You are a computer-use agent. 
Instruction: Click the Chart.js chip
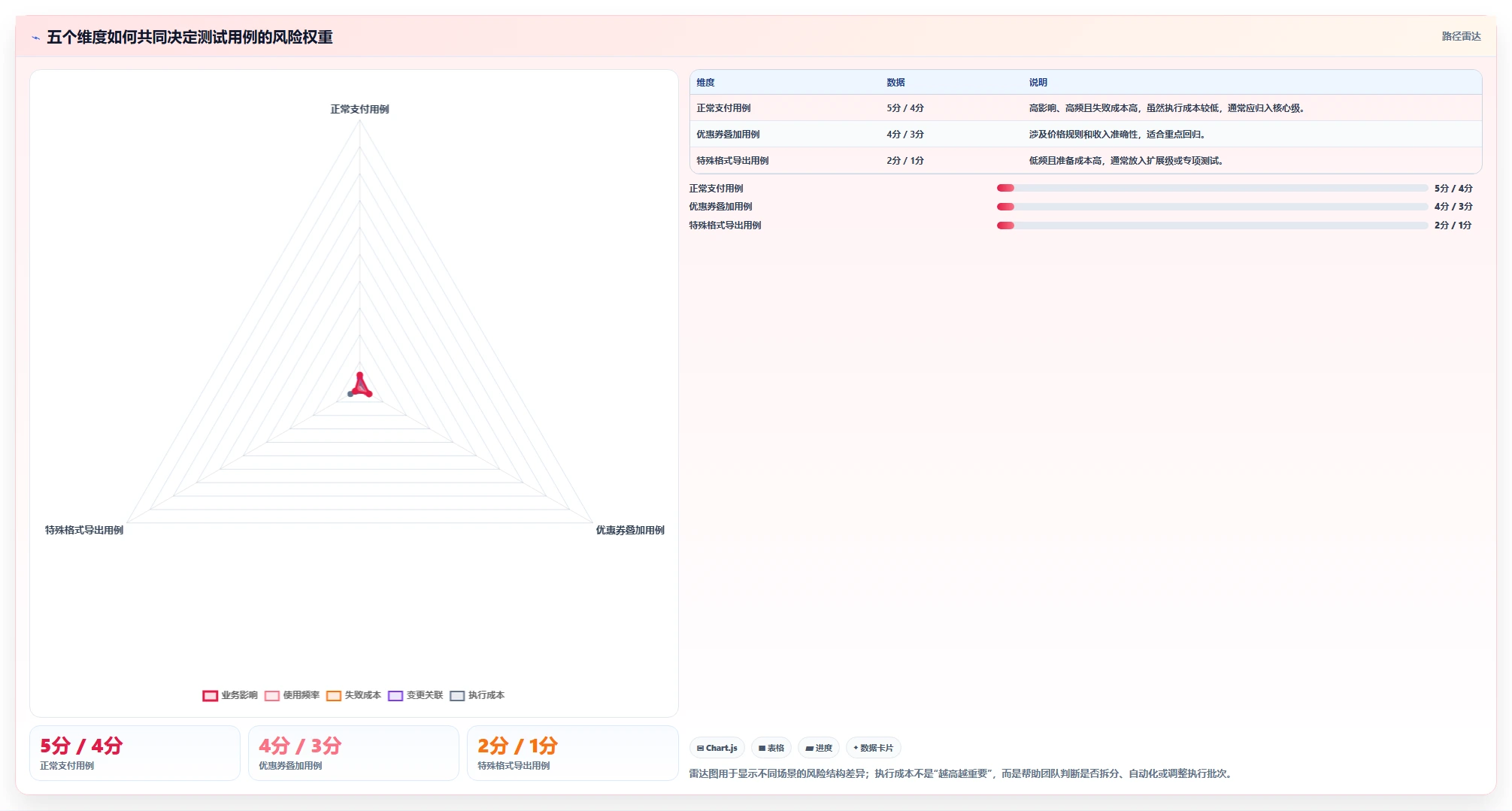[x=717, y=748]
